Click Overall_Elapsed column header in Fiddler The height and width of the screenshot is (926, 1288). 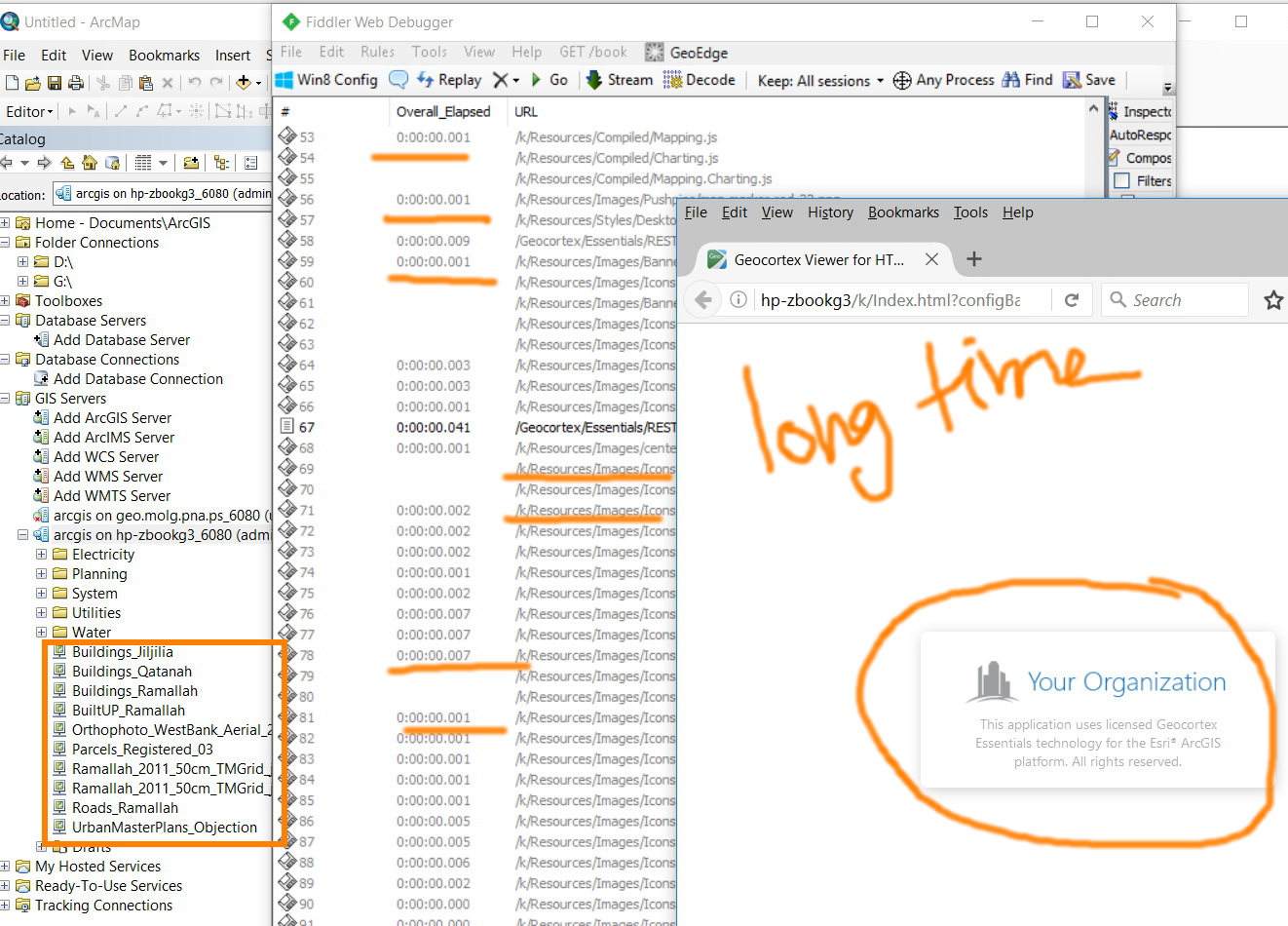click(x=443, y=111)
